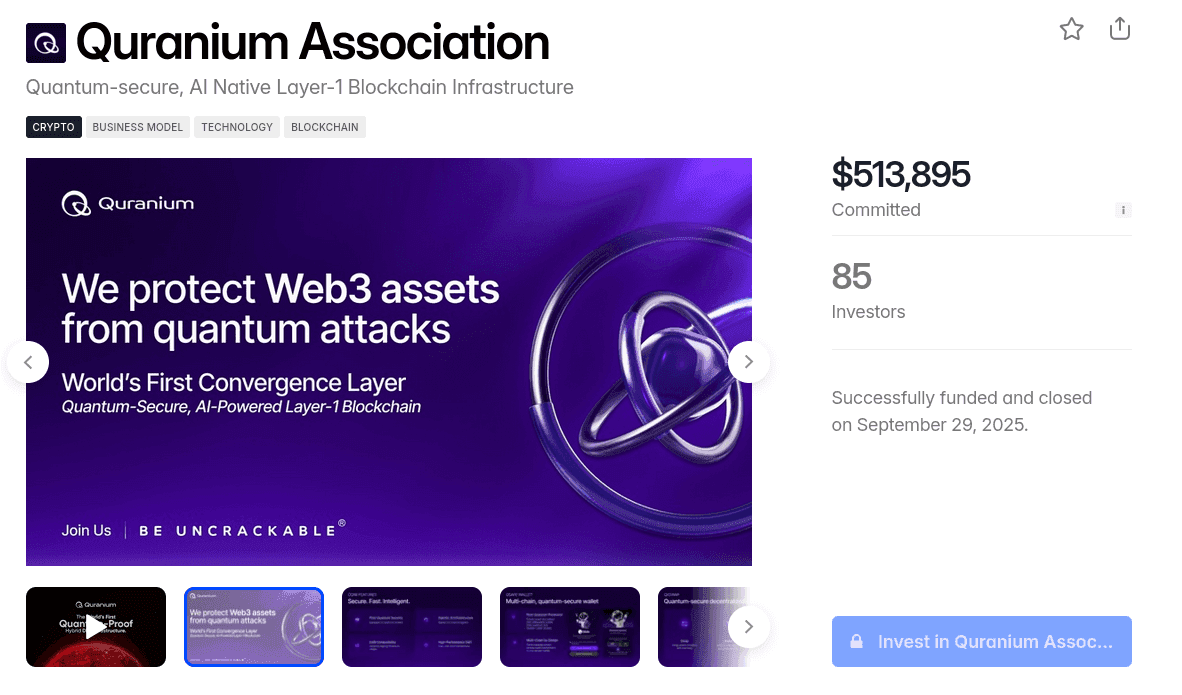Open sharing options with the share icon
Image resolution: width=1182 pixels, height=695 pixels.
point(1119,29)
